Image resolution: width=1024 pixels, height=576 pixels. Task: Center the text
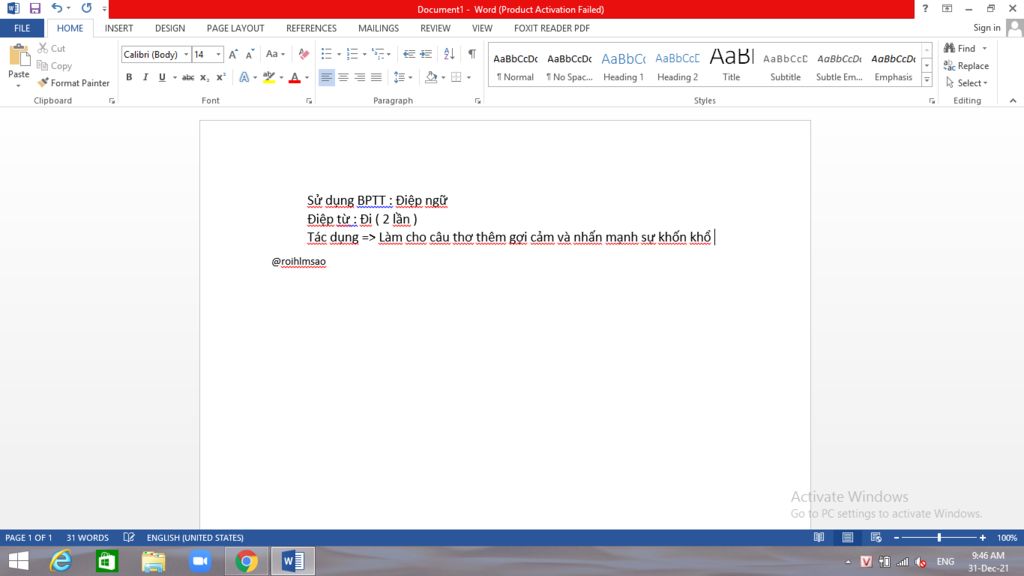(x=343, y=77)
